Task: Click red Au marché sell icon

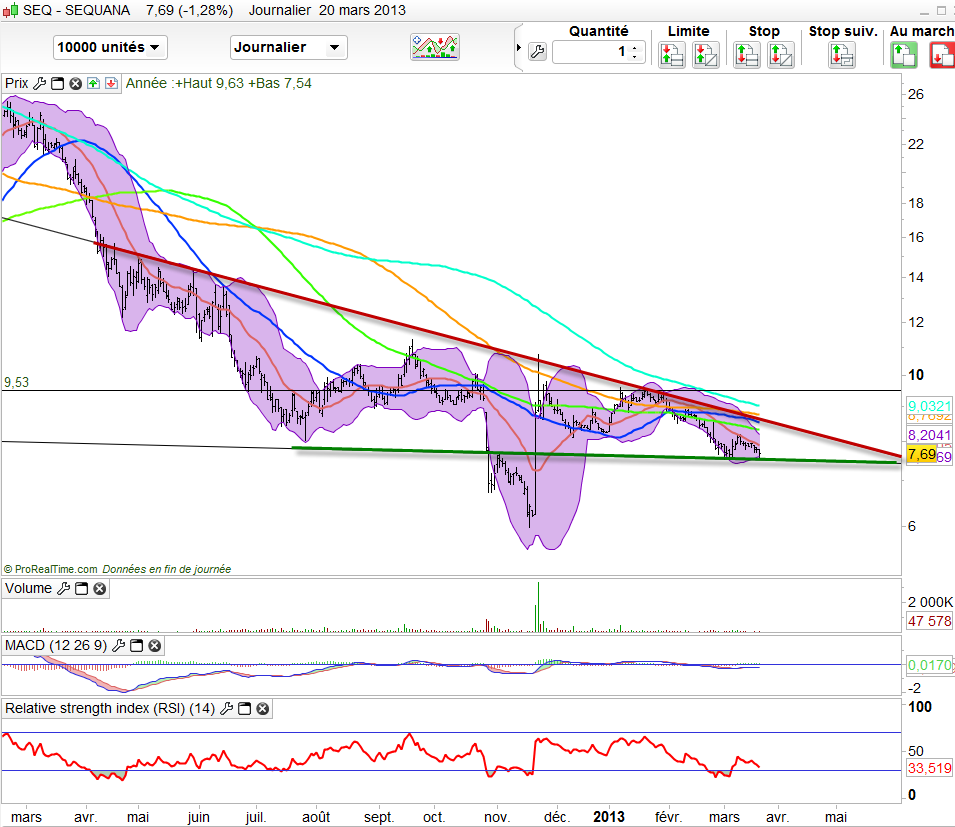Action: [942, 55]
